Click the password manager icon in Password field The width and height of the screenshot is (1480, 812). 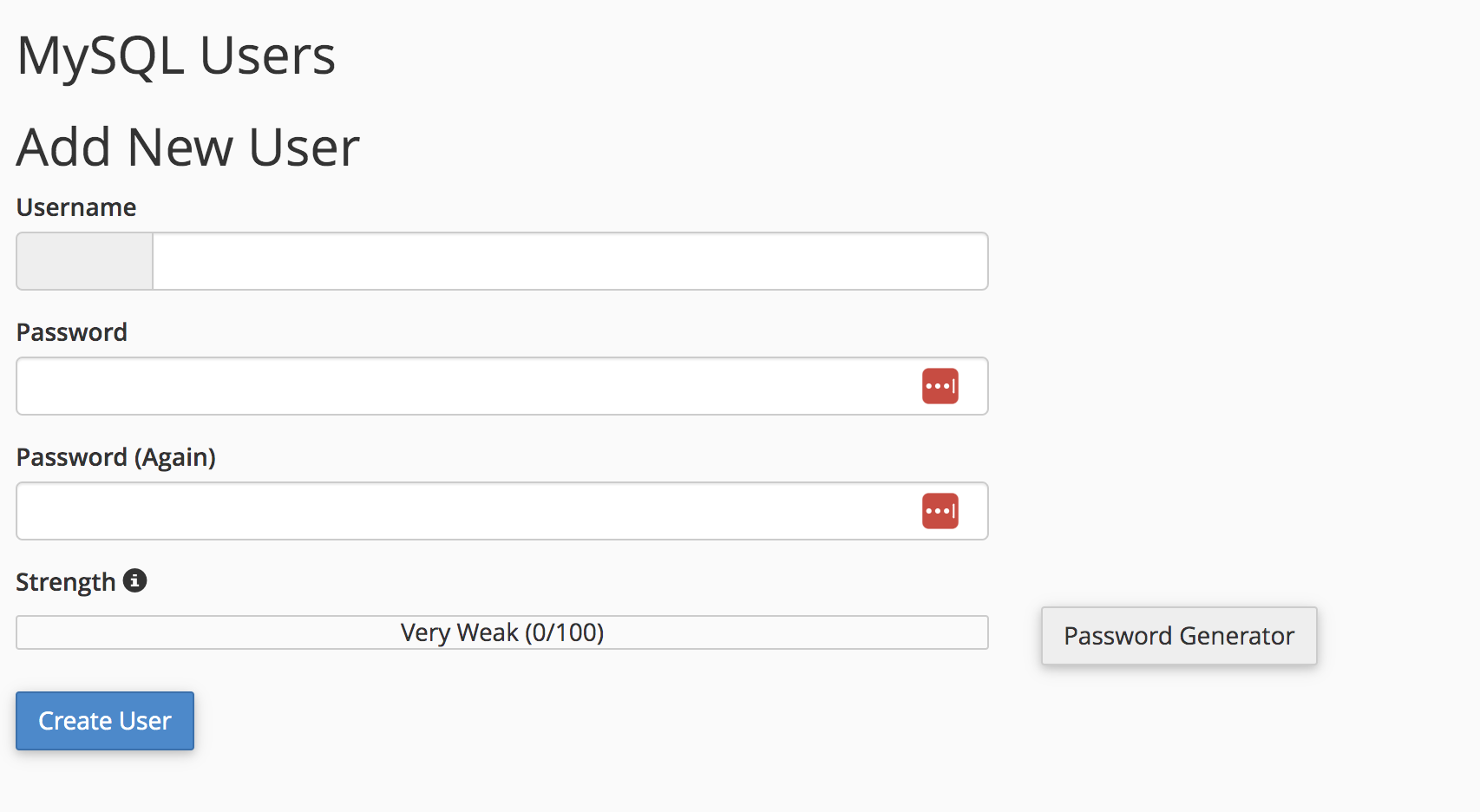coord(940,386)
